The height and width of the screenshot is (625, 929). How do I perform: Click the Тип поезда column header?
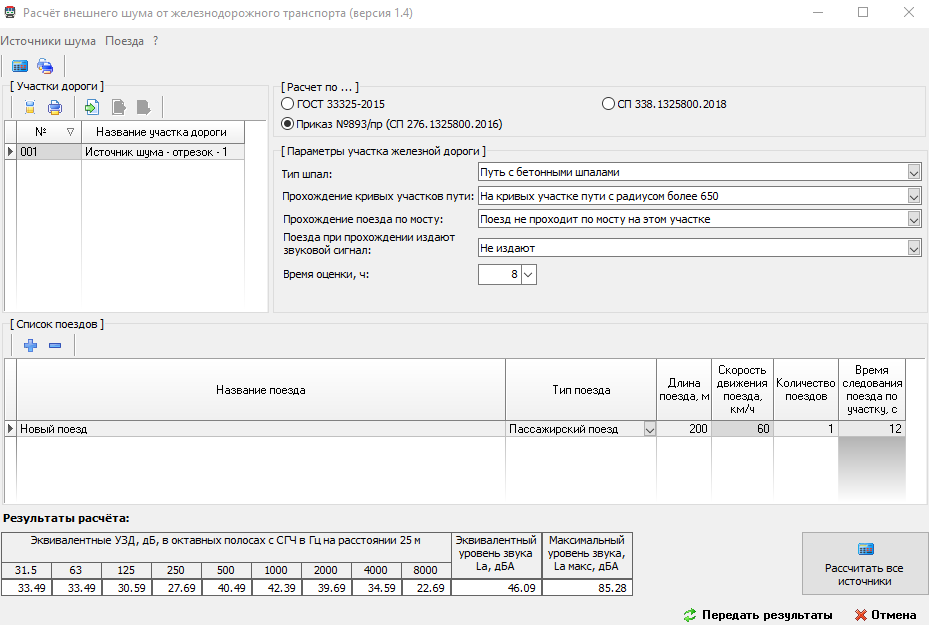click(581, 390)
